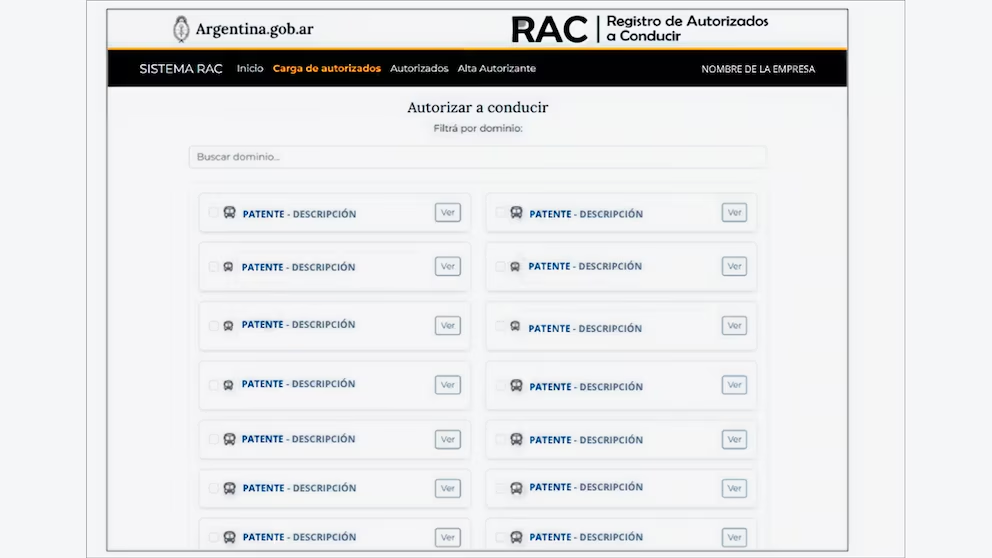992x558 pixels.
Task: Click the Argentina.gob.ar coat of arms logo
Action: click(182, 29)
